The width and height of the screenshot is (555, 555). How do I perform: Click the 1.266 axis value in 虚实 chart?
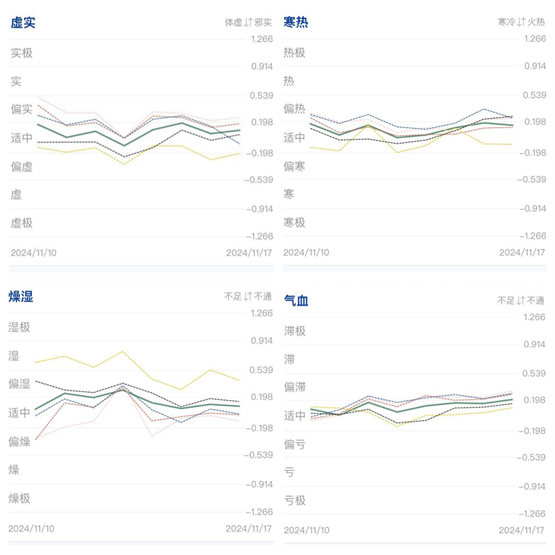[x=262, y=39]
